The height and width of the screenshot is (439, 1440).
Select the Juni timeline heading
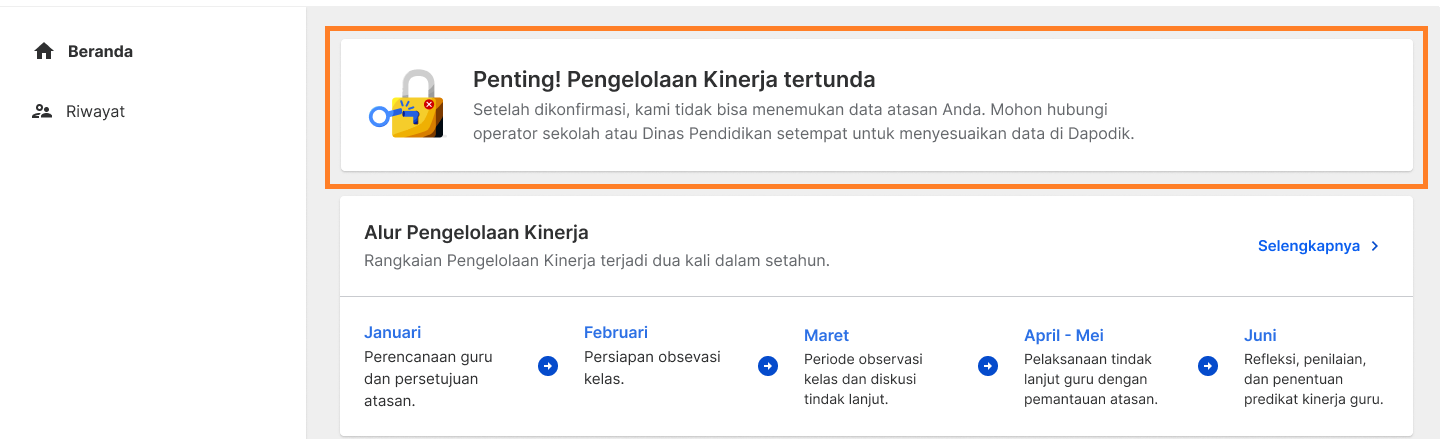(x=1260, y=335)
